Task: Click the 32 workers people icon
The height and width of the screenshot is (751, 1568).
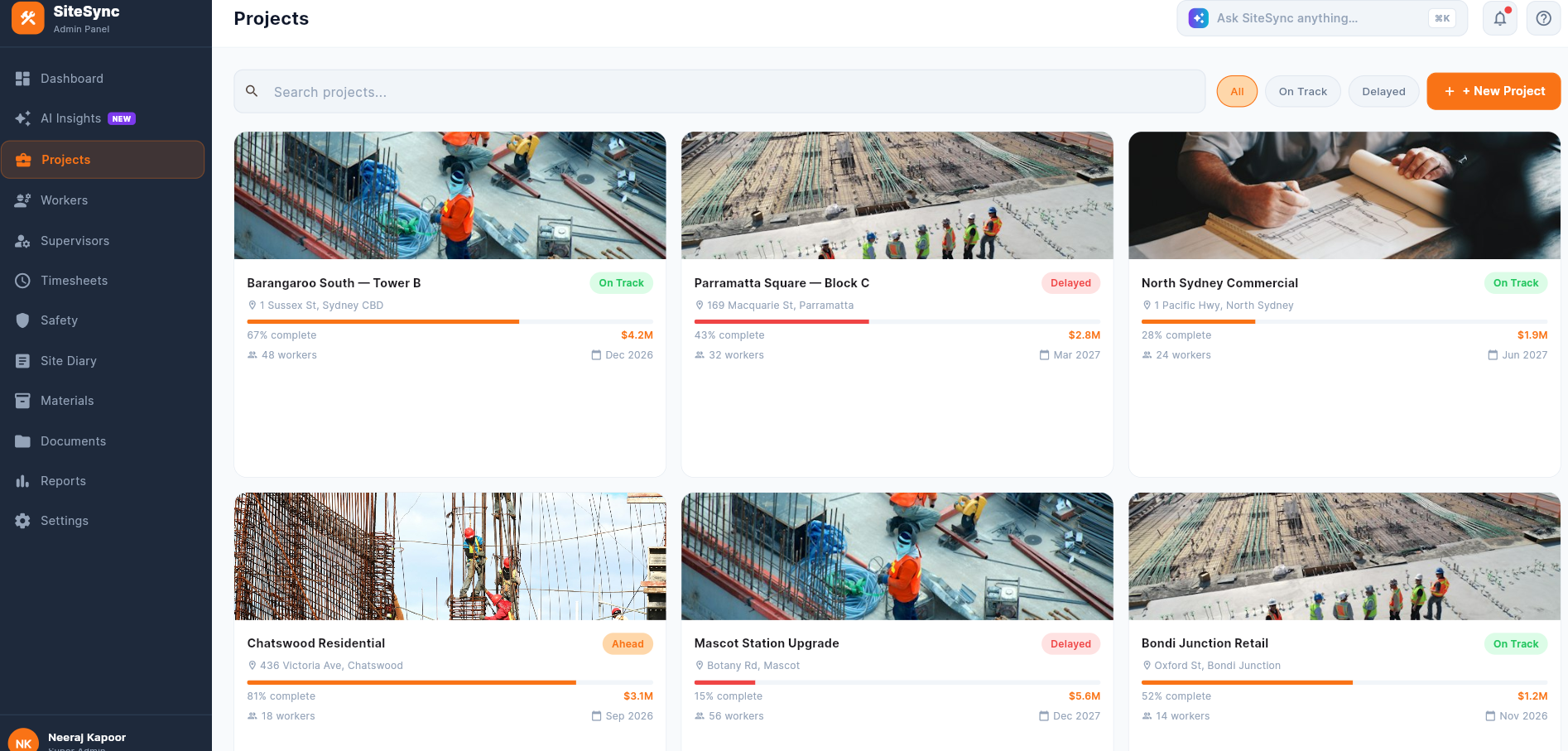Action: click(700, 355)
